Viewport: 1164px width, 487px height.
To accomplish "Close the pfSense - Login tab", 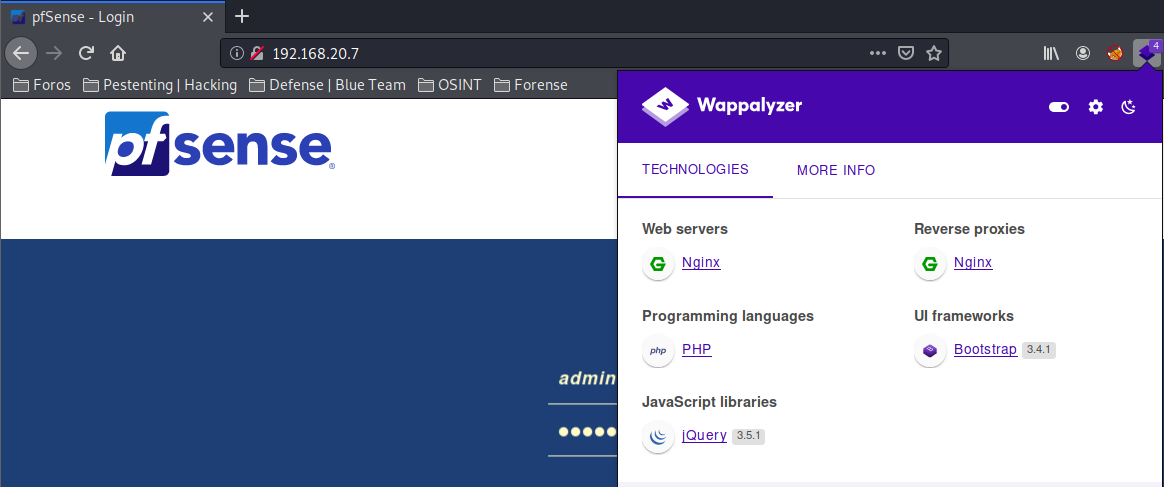I will coord(208,17).
